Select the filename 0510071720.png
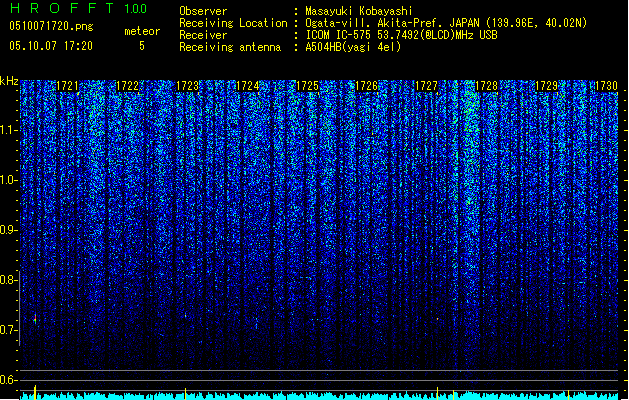This screenshot has width=629, height=400. [51, 26]
